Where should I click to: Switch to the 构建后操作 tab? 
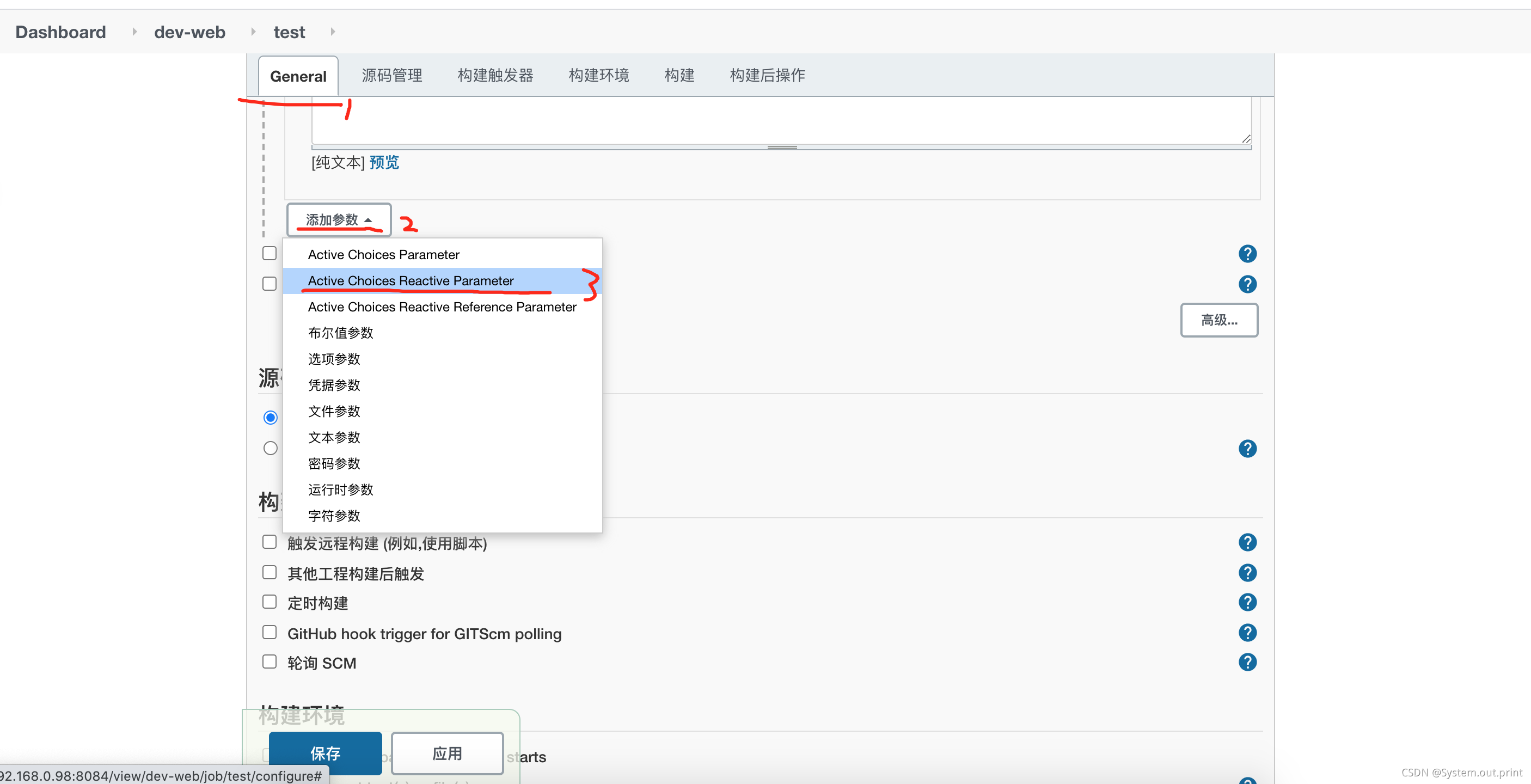tap(767, 76)
